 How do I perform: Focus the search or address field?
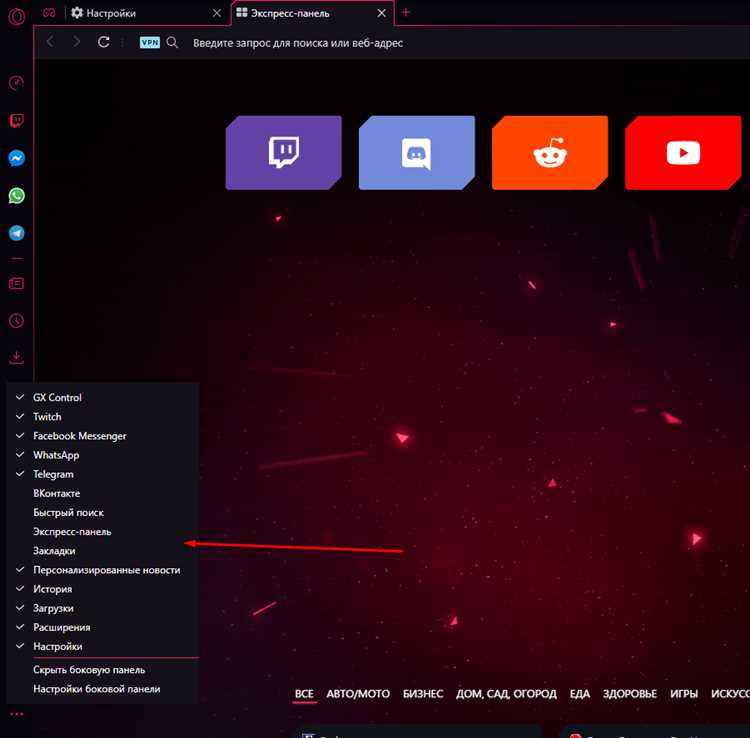click(298, 43)
